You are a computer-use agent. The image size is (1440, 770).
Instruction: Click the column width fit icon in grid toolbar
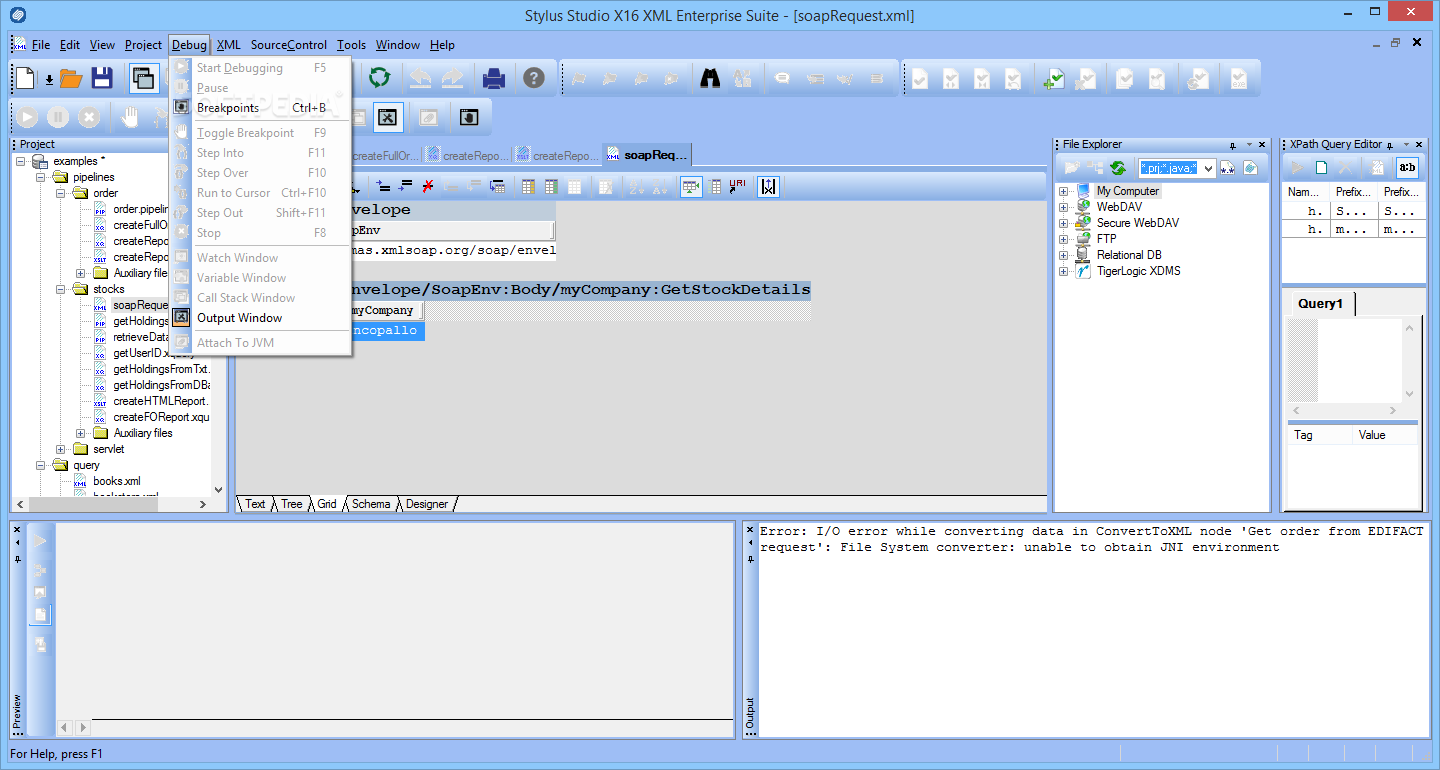(x=768, y=186)
